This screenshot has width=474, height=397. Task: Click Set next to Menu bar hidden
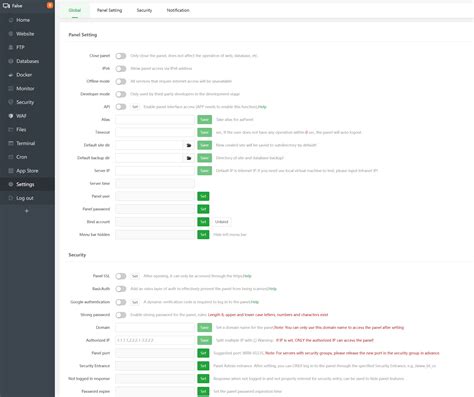[x=203, y=235]
